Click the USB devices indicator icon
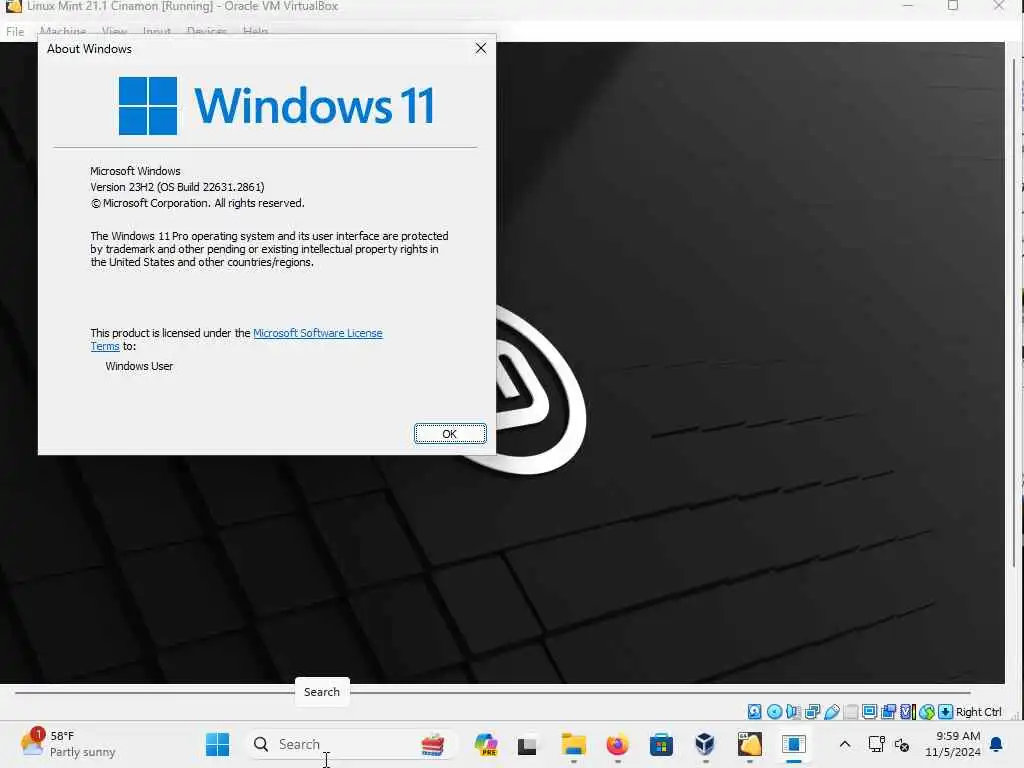1024x768 pixels. point(831,712)
